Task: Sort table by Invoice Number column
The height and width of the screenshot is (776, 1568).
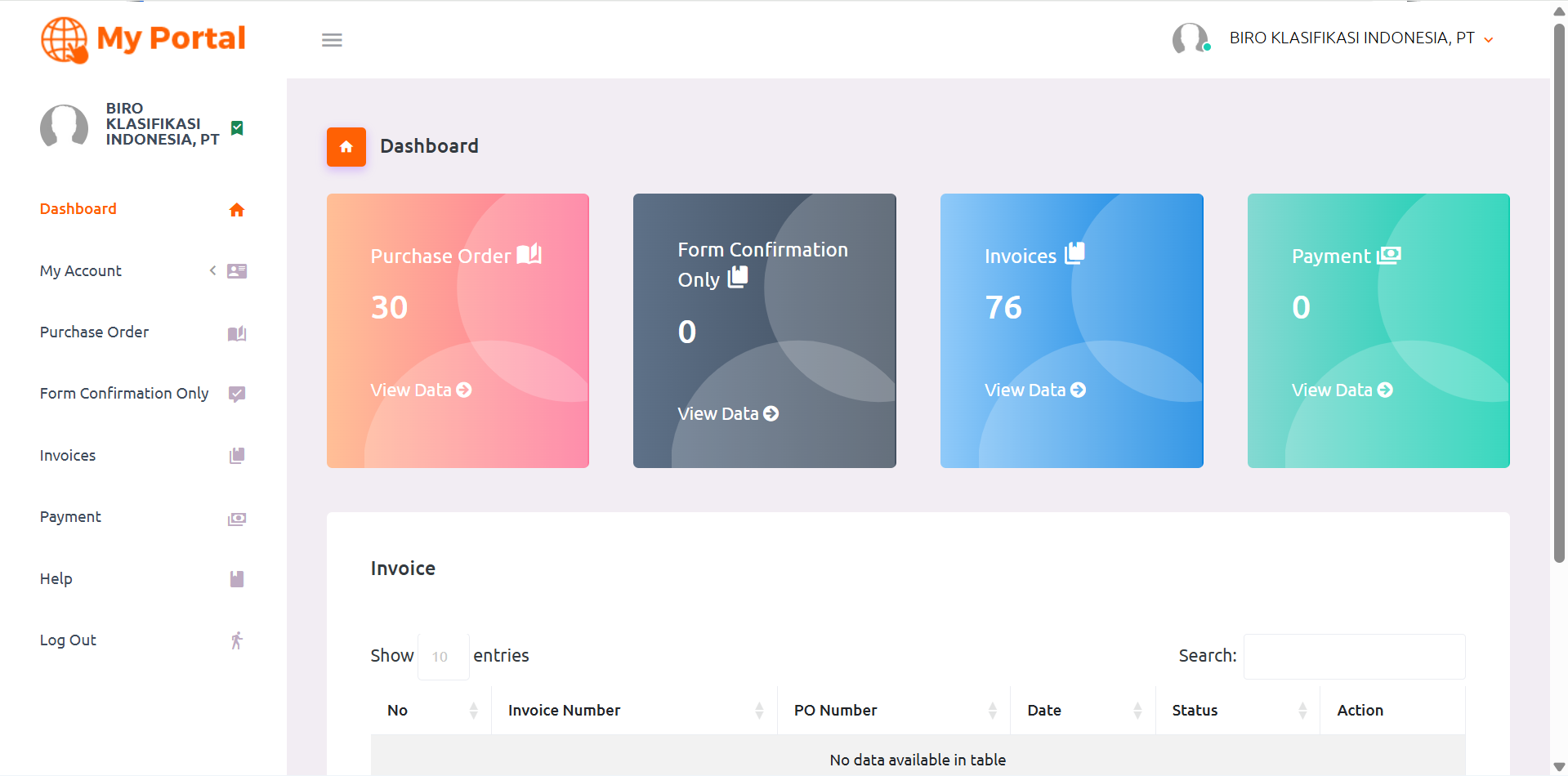Action: [x=634, y=711]
